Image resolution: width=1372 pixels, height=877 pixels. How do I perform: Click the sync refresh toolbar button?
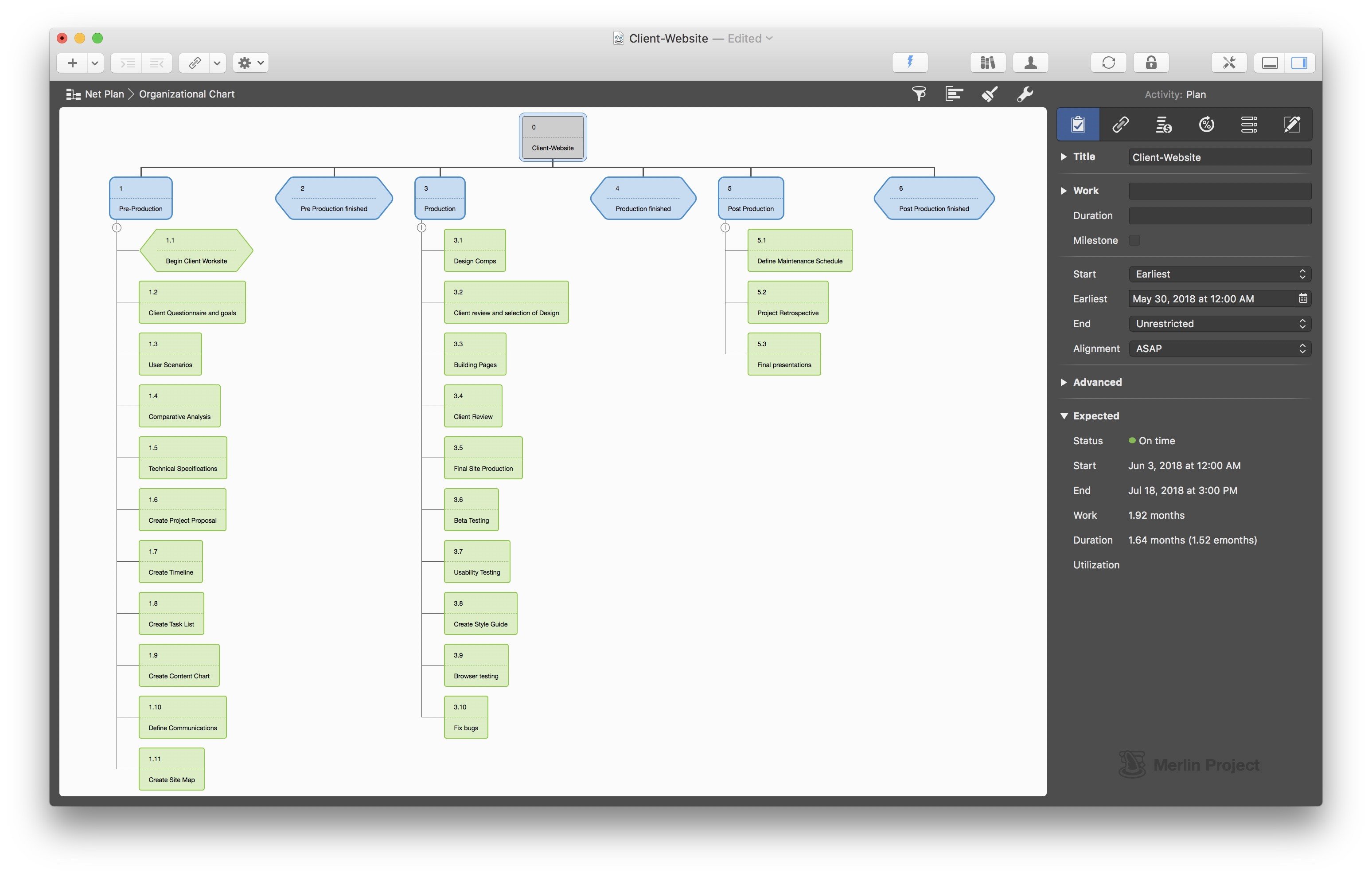pyautogui.click(x=1108, y=63)
